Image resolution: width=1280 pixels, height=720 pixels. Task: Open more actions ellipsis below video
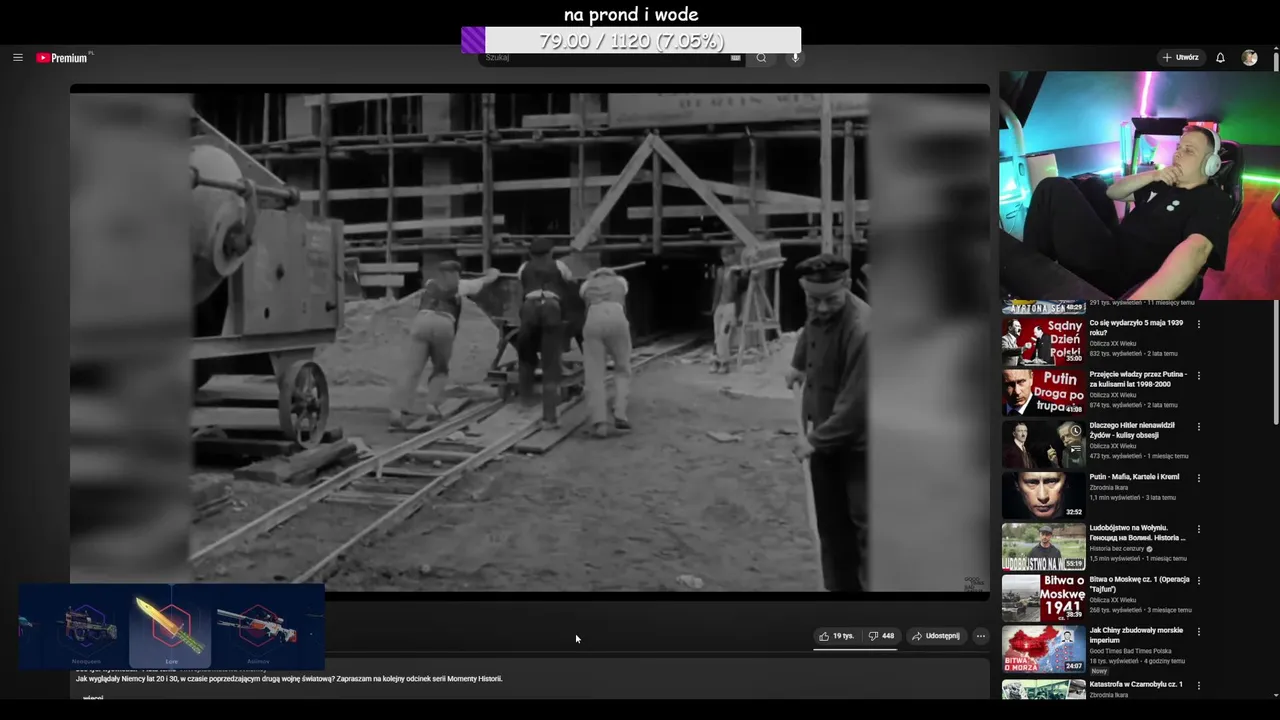[981, 636]
